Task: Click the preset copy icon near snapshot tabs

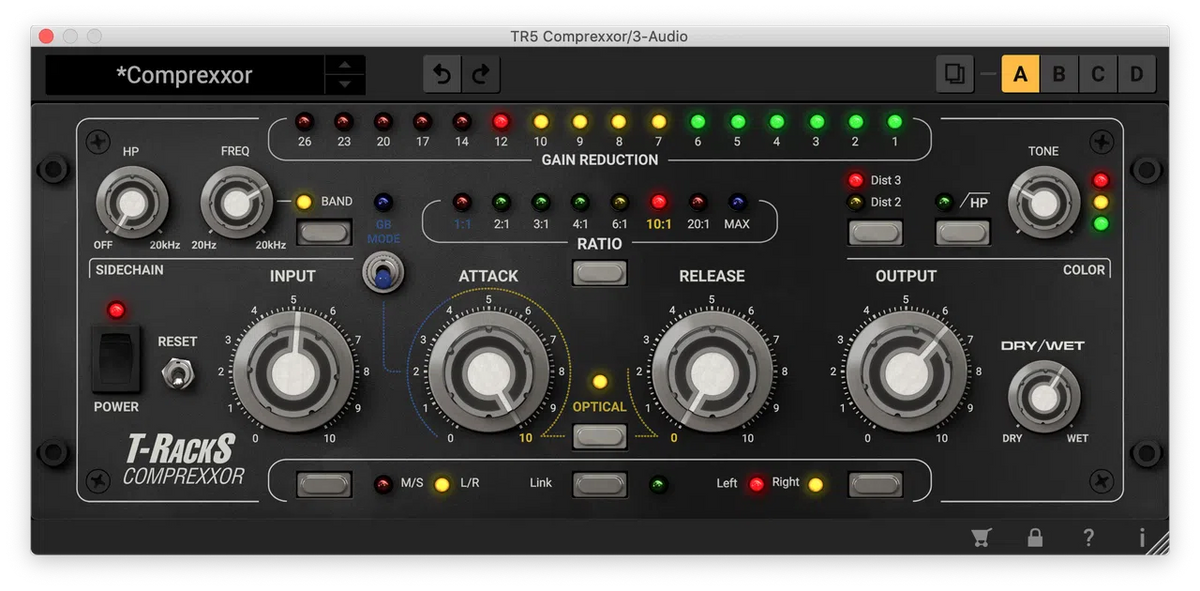Action: (x=953, y=73)
